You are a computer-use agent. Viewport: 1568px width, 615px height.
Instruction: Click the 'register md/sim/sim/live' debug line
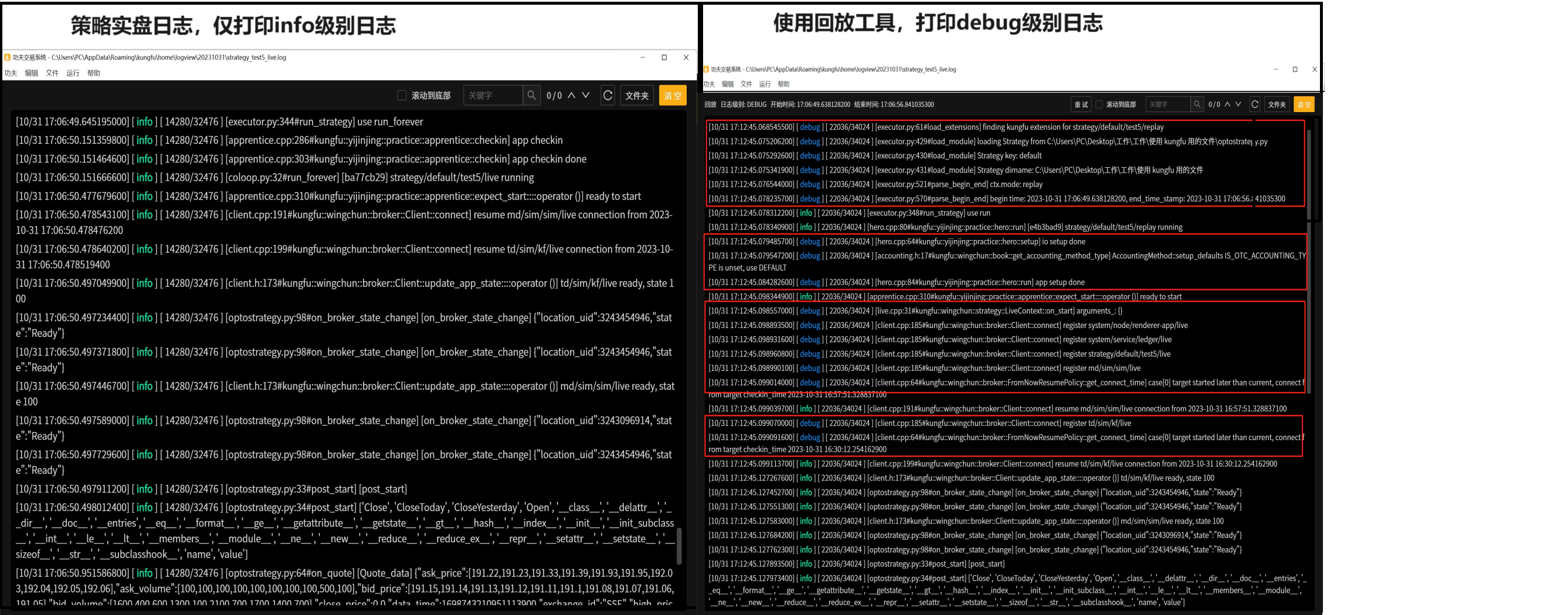[925, 369]
